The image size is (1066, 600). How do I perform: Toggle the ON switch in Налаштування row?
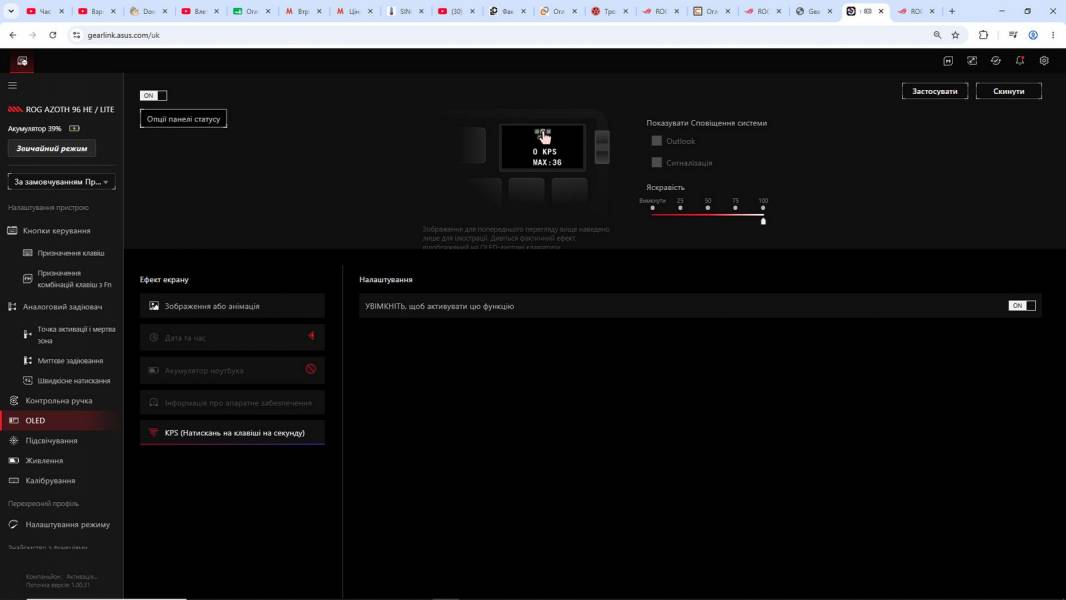point(1022,306)
